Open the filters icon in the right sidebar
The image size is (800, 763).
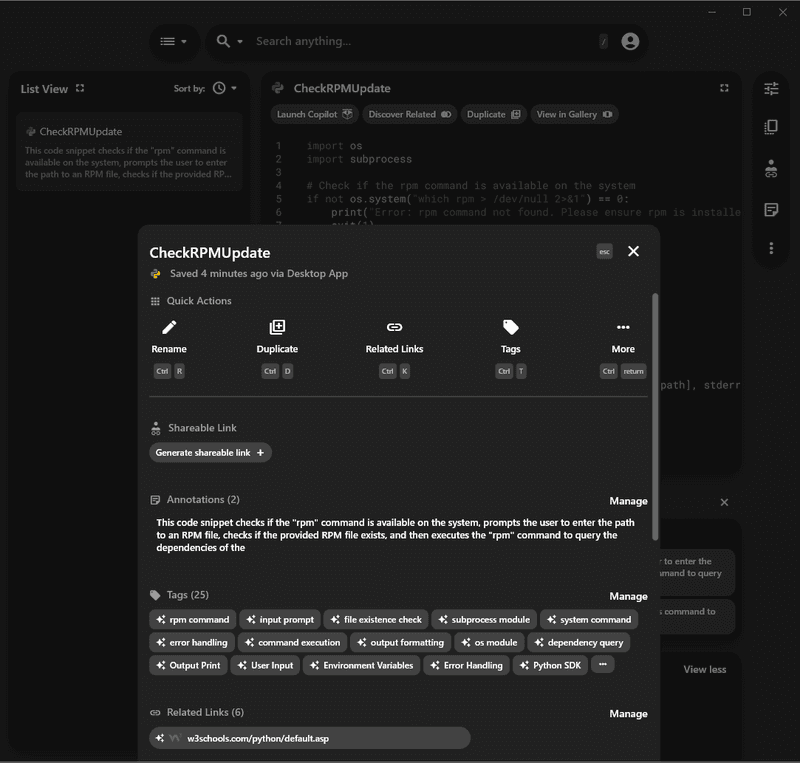coord(771,88)
